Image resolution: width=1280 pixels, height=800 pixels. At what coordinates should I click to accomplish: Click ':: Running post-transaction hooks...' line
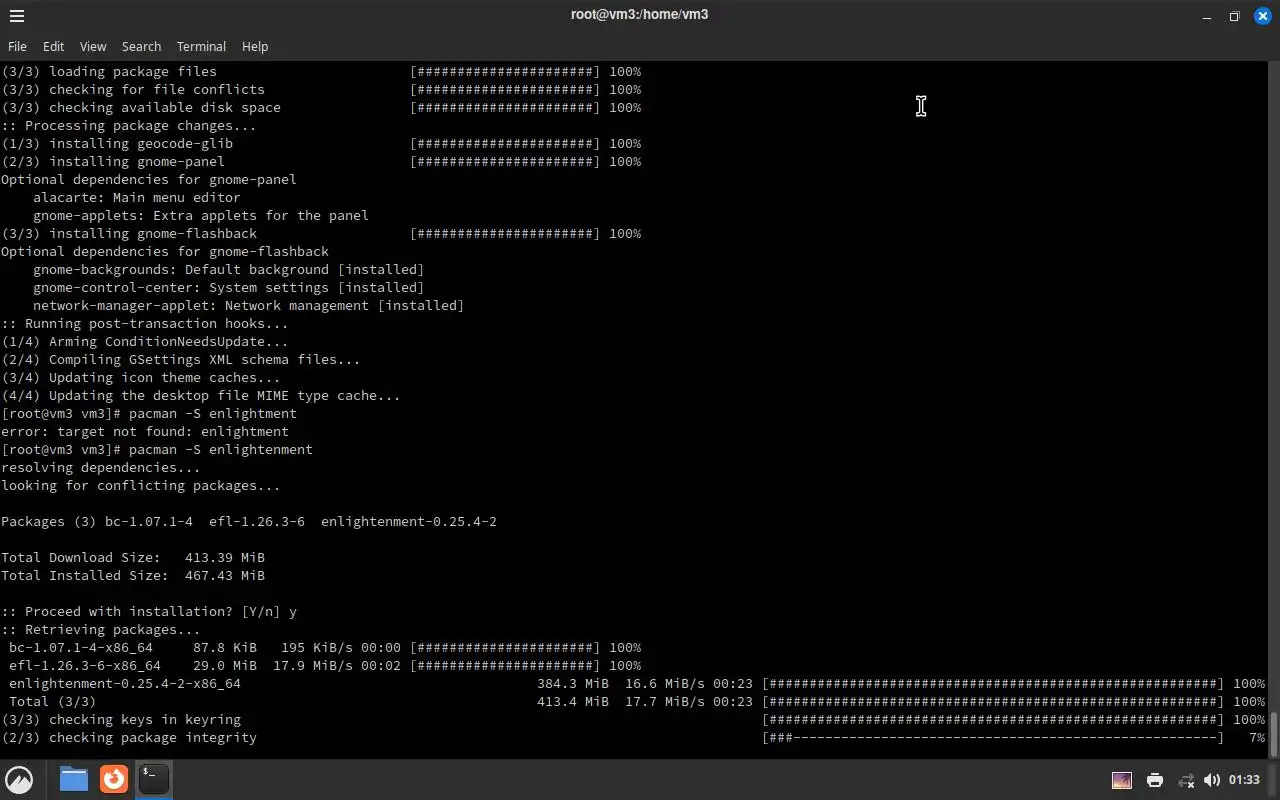tap(145, 324)
